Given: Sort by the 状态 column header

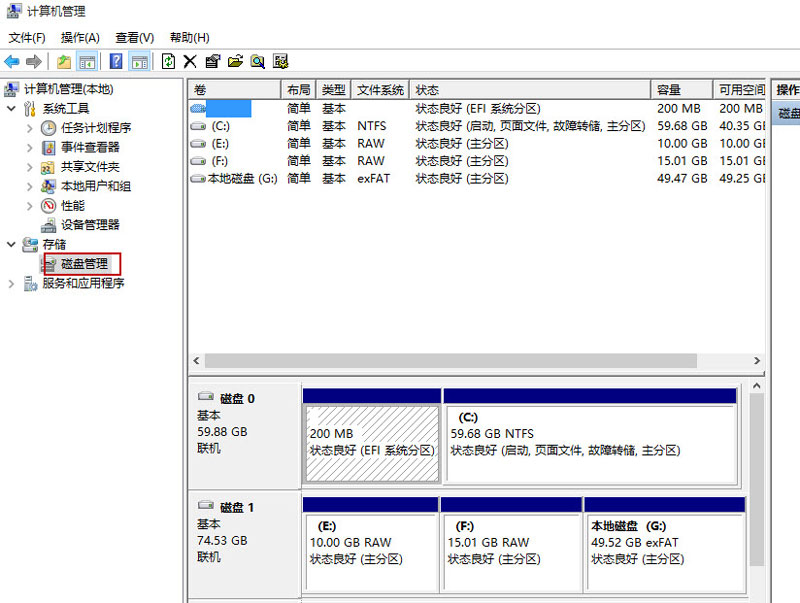Looking at the screenshot, I should click(x=531, y=90).
